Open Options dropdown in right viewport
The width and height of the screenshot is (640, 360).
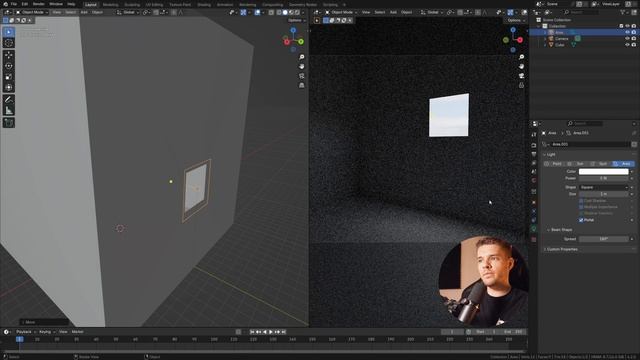pyautogui.click(x=515, y=20)
